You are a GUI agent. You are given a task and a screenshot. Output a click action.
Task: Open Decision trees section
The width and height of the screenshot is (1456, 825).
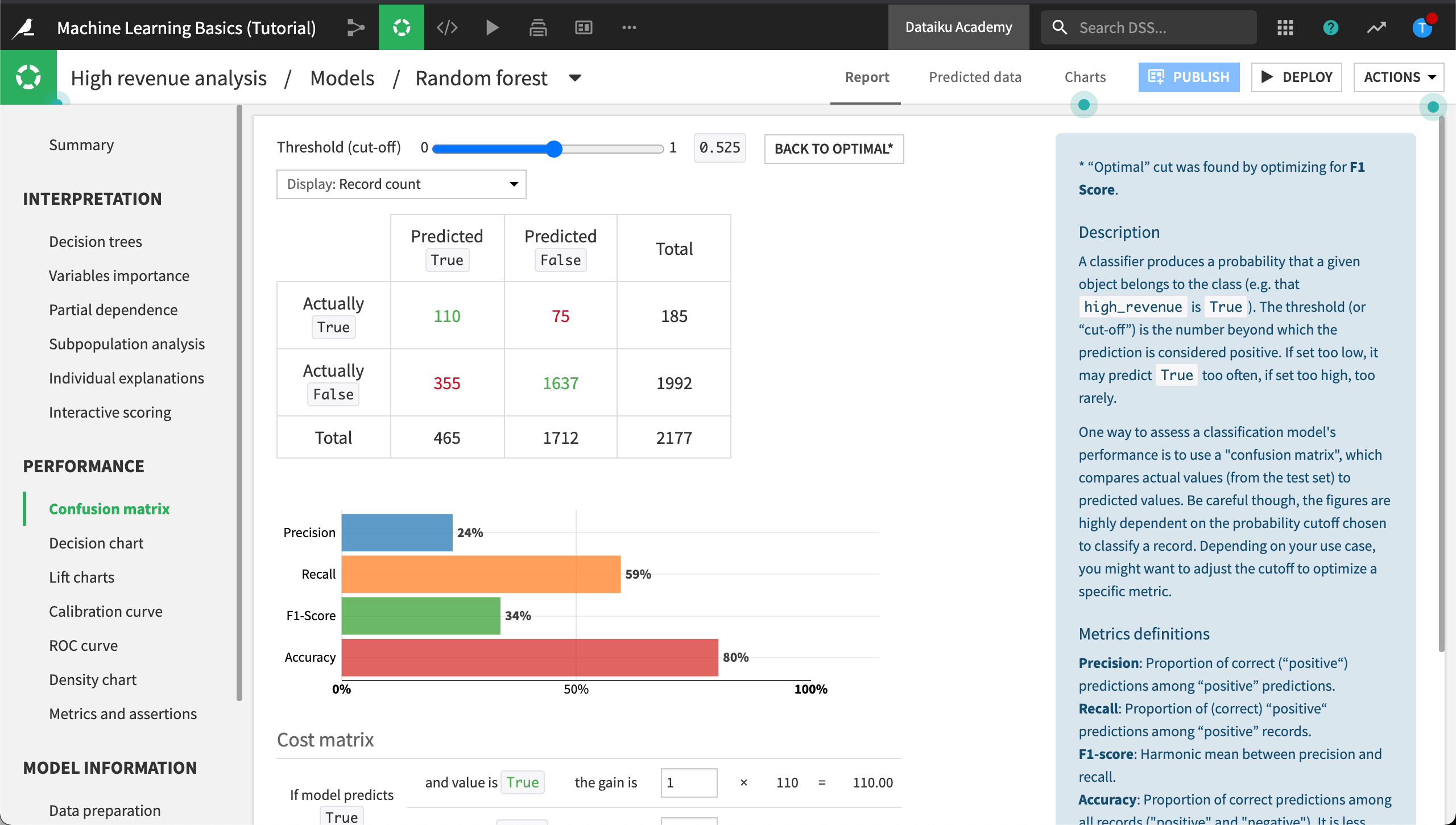tap(96, 242)
